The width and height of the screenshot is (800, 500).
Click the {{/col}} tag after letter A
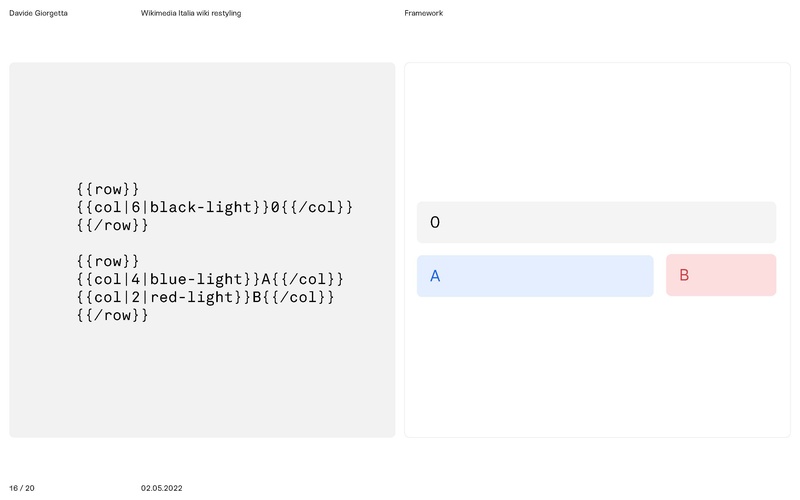[307, 279]
